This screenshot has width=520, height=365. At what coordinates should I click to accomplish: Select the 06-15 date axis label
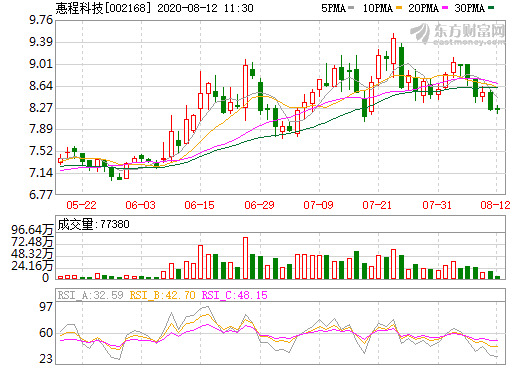tap(200, 205)
